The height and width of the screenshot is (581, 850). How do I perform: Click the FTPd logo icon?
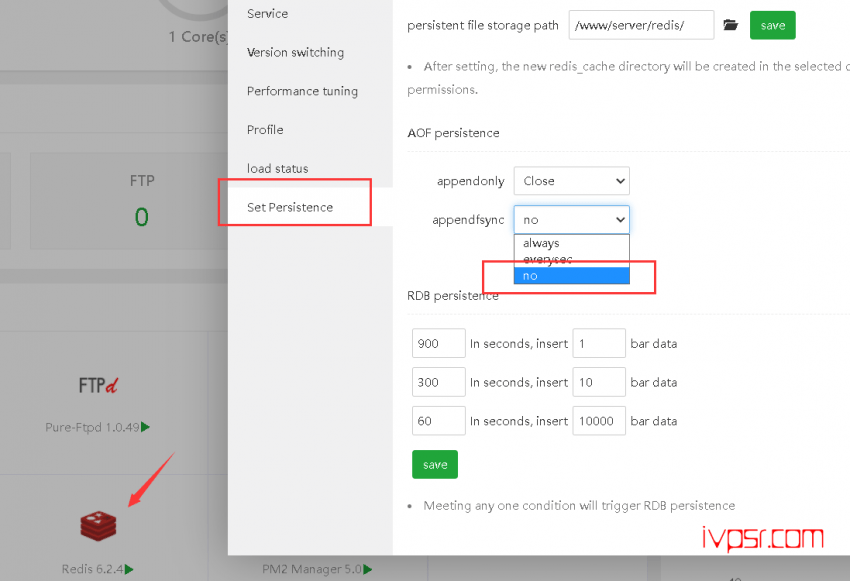98,385
